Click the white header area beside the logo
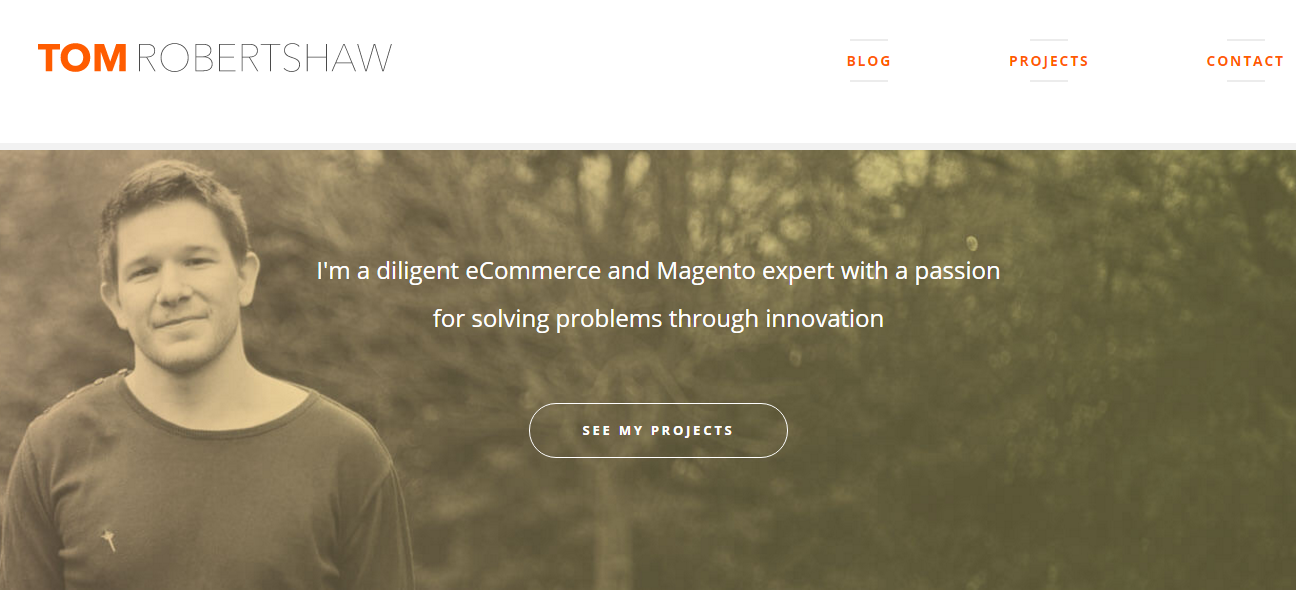The image size is (1296, 608). [x=600, y=60]
